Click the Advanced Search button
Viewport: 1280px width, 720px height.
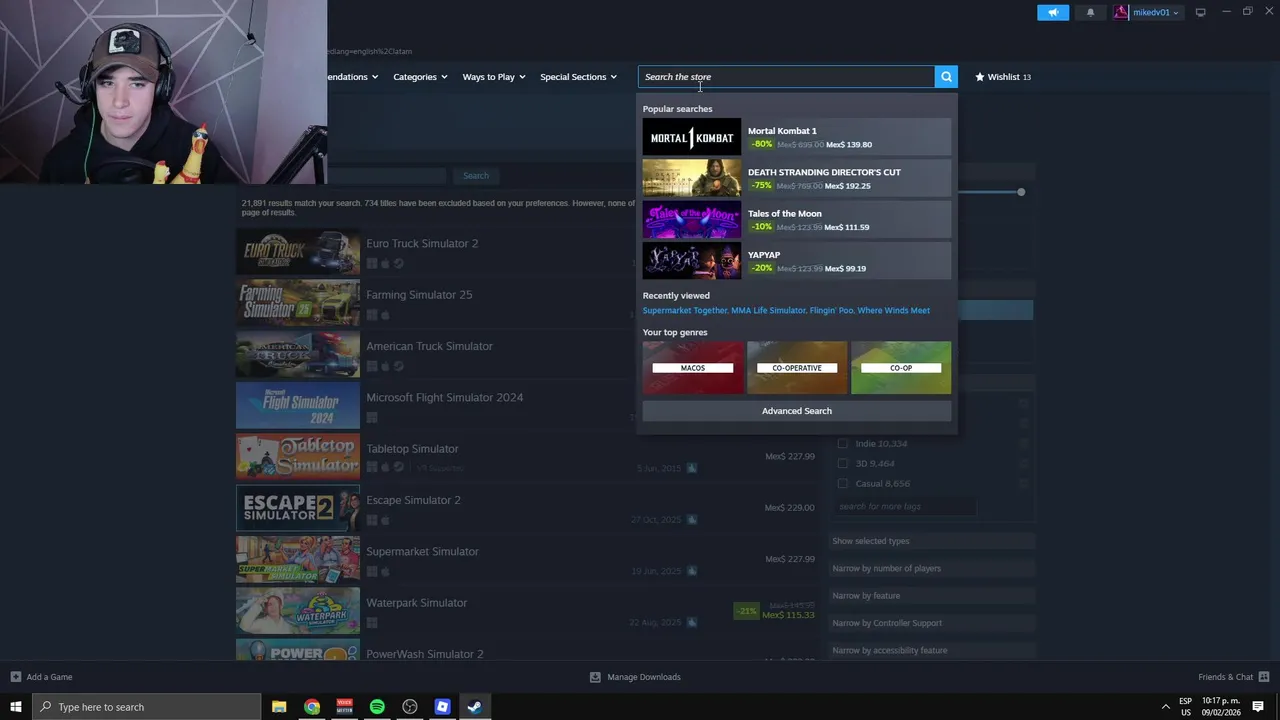point(797,411)
